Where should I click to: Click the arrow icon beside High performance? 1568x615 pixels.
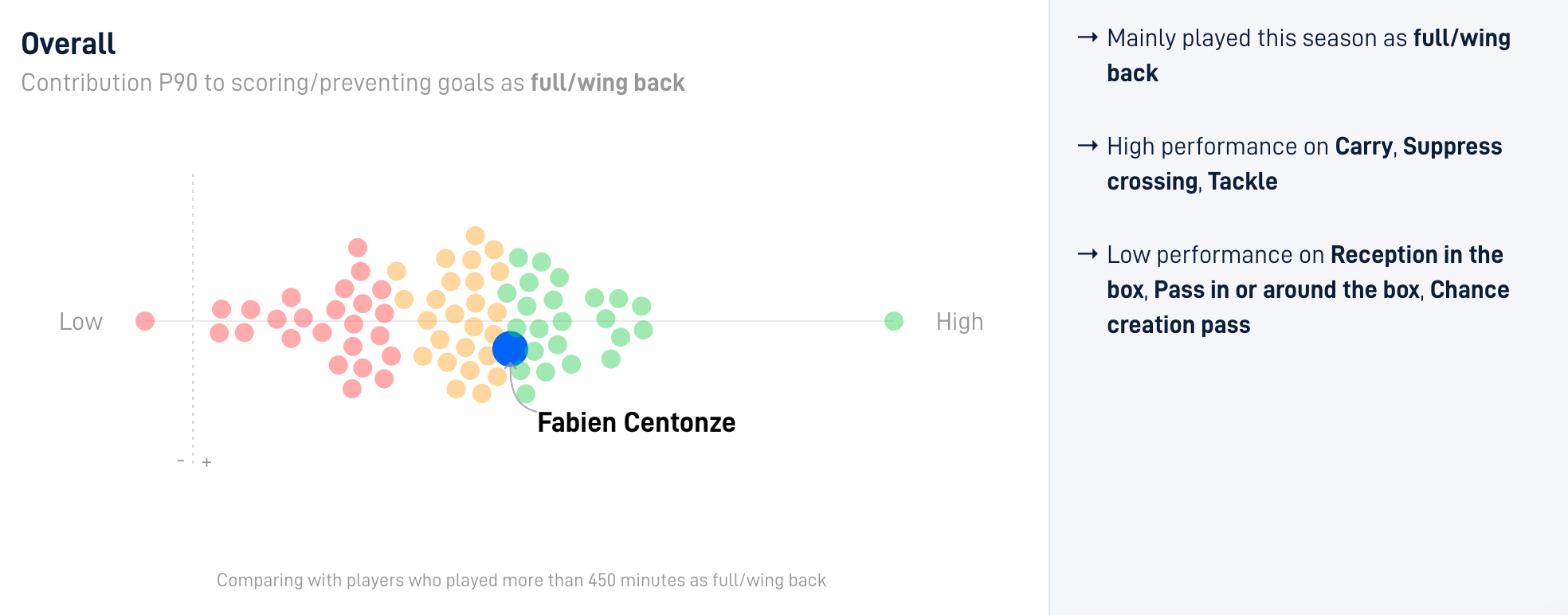pos(1088,146)
